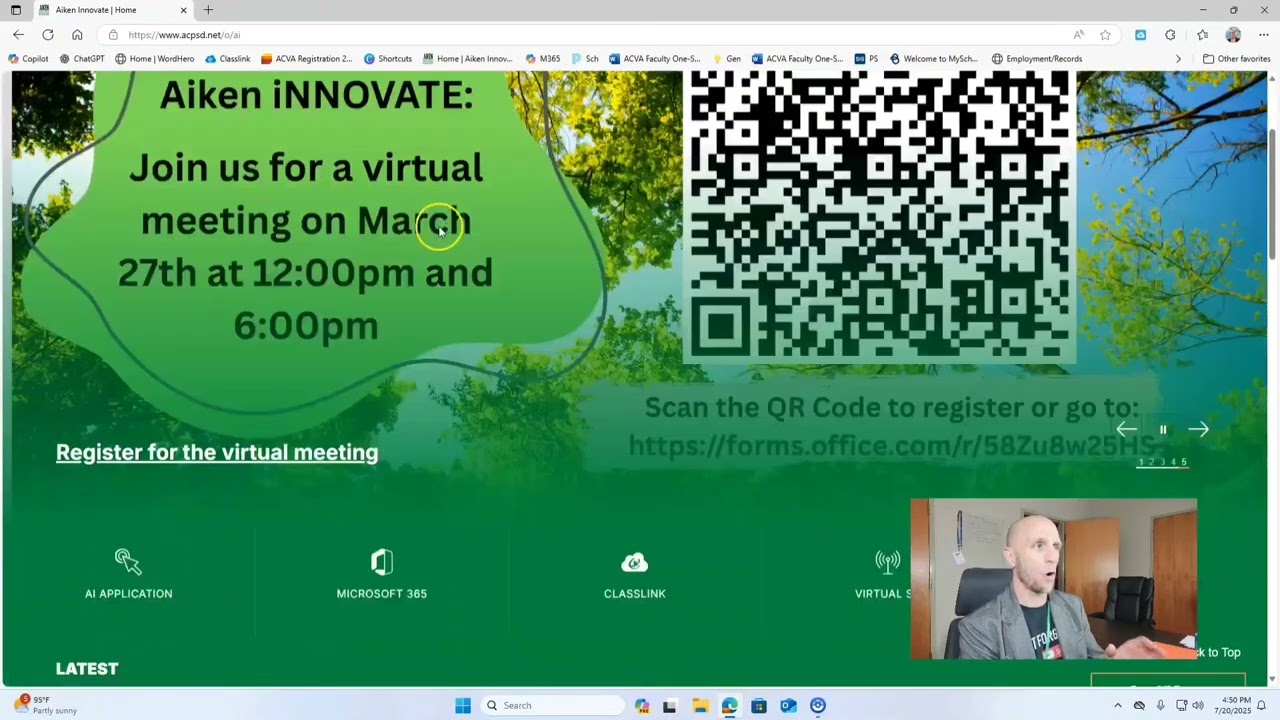The height and width of the screenshot is (720, 1280).
Task: Open the Sch bookmark
Action: 585,59
